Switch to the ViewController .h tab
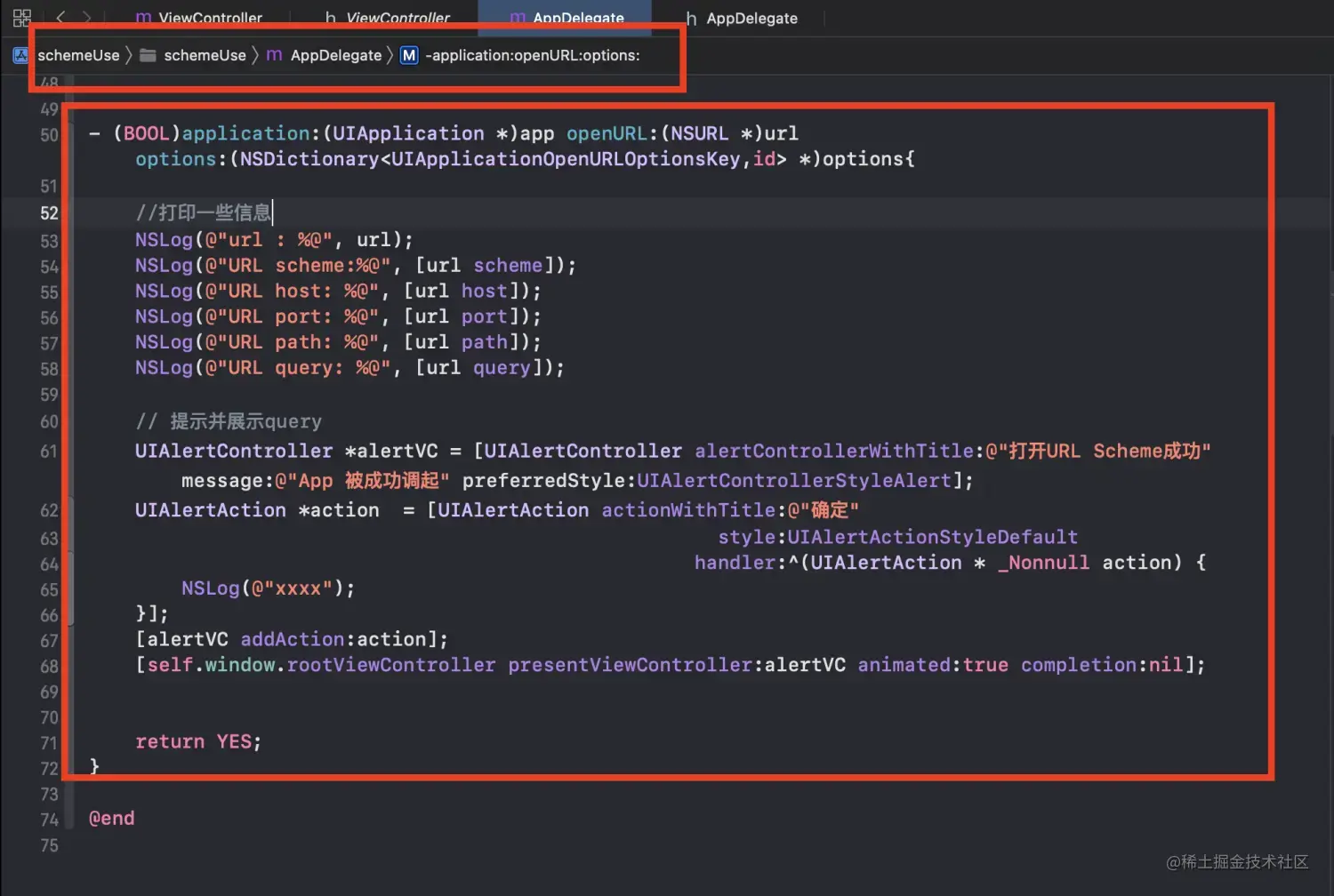This screenshot has width=1334, height=896. pos(388,18)
